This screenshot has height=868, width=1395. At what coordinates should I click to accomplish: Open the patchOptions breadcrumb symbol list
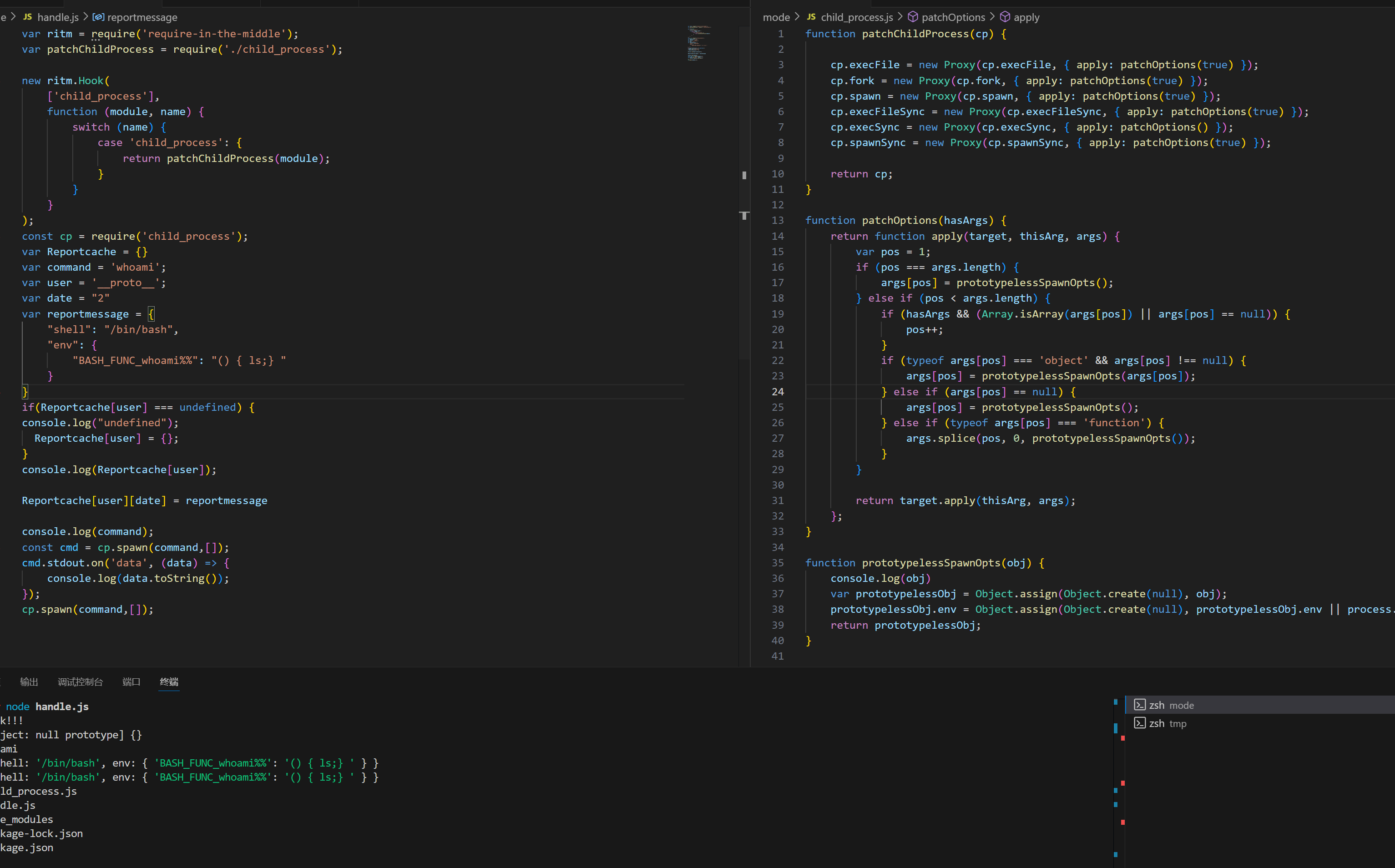[953, 17]
